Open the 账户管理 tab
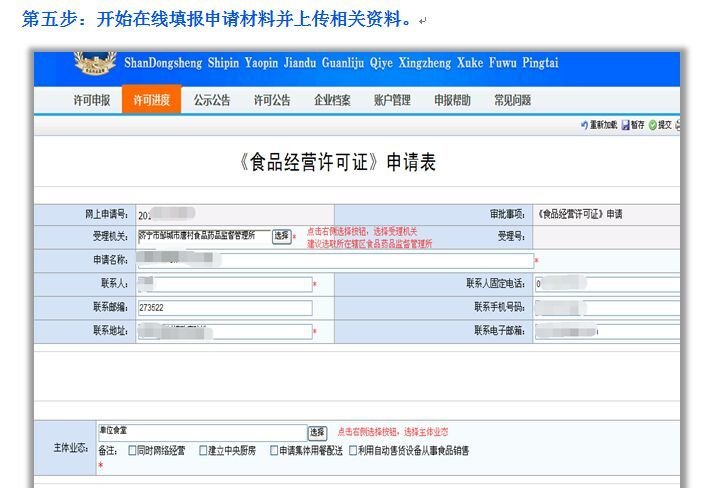Image resolution: width=721 pixels, height=488 pixels. [392, 100]
